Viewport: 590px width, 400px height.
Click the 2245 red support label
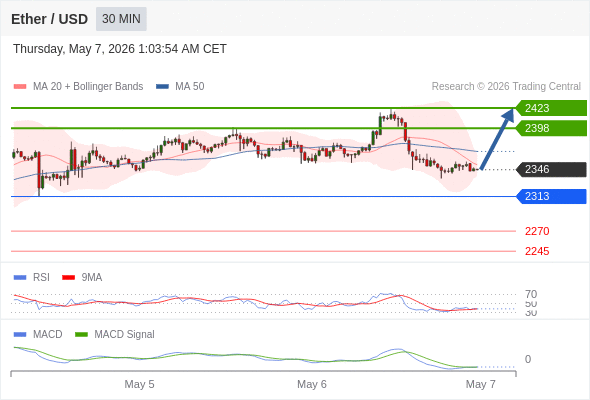(537, 251)
